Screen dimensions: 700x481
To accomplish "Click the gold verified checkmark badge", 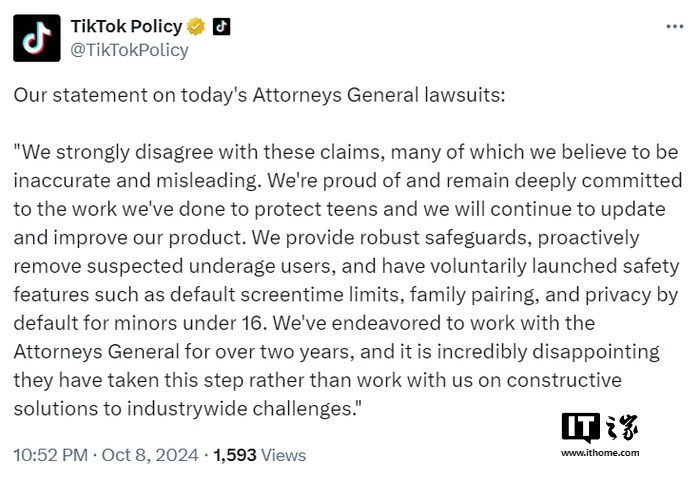I will (x=198, y=26).
